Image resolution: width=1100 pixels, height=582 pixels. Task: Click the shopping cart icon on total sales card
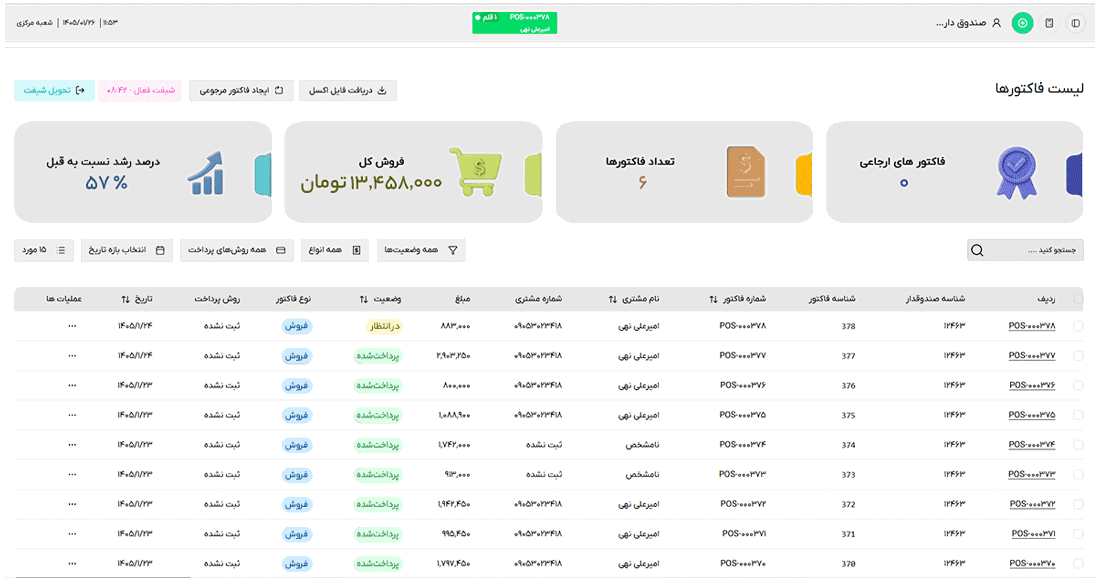476,172
